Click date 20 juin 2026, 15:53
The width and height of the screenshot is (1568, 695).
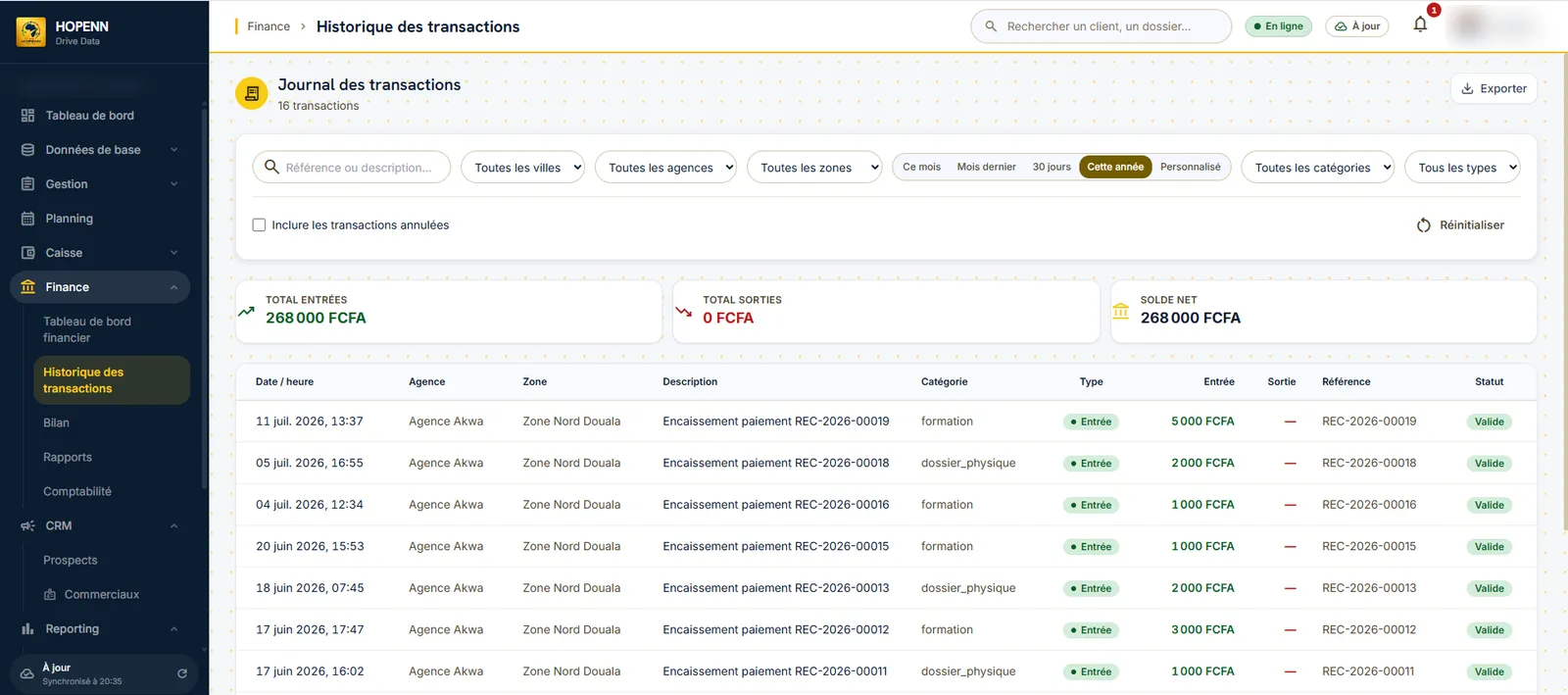coord(310,547)
